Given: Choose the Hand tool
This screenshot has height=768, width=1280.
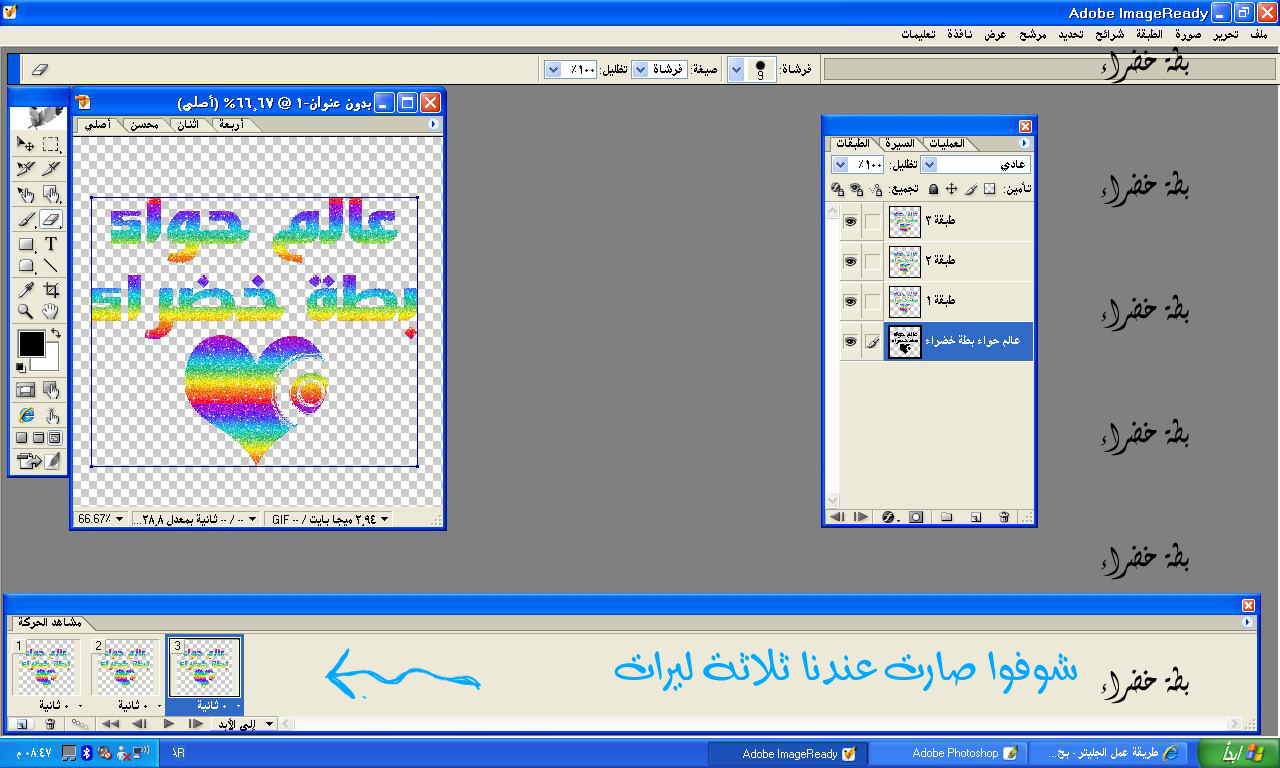Looking at the screenshot, I should (51, 312).
